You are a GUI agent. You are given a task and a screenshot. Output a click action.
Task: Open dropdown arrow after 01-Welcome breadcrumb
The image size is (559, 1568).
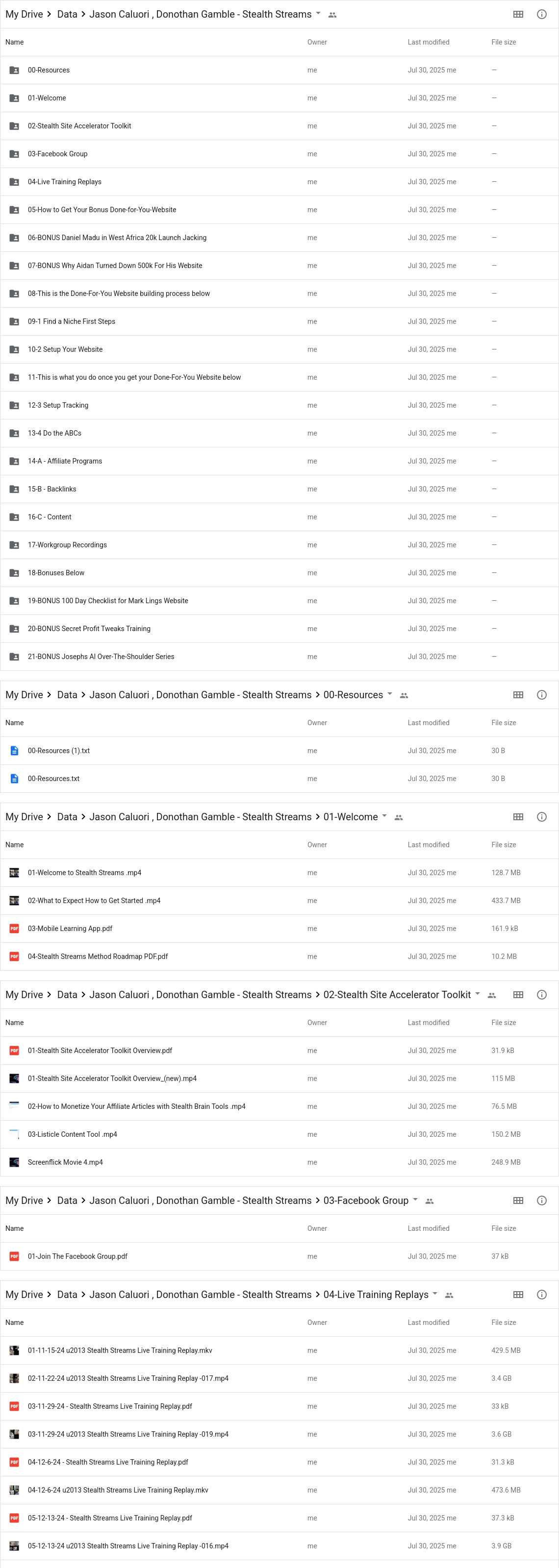coord(384,815)
